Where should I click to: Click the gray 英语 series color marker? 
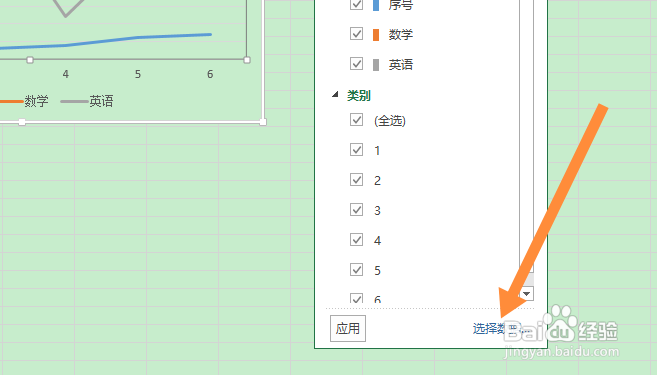tap(376, 65)
